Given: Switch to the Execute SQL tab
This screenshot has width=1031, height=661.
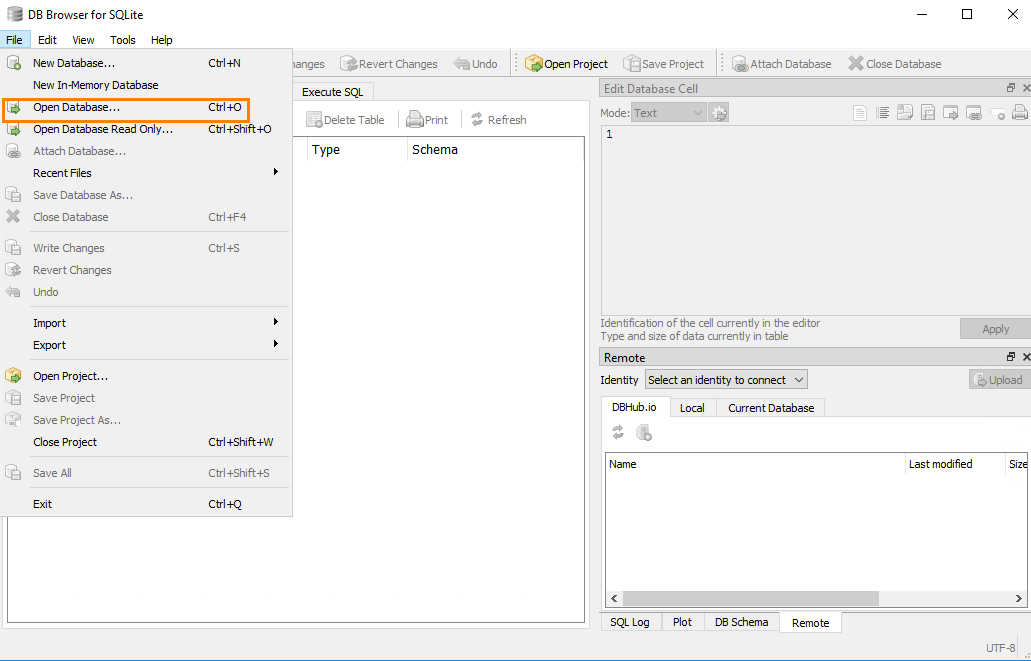Looking at the screenshot, I should 333,92.
